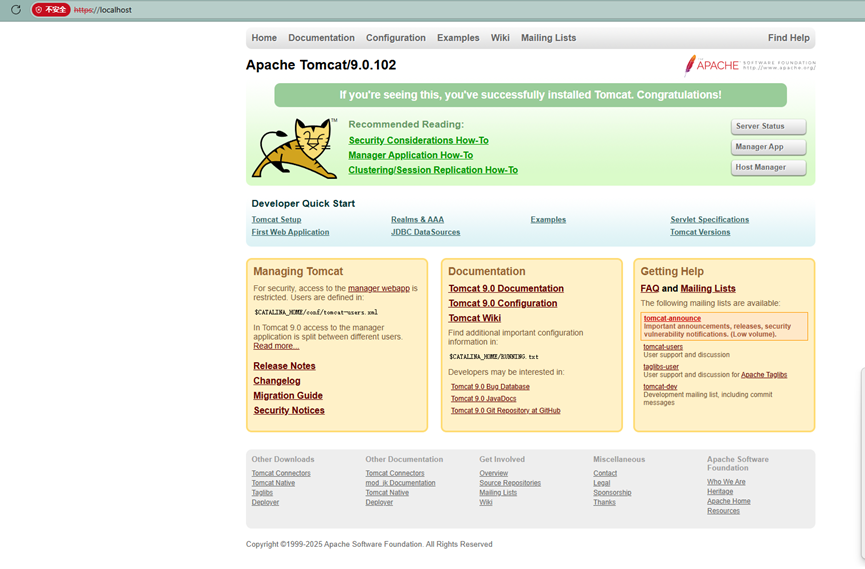Screen dimensions: 865x569
Task: Open mod_jk Documentation link
Action: tap(401, 483)
